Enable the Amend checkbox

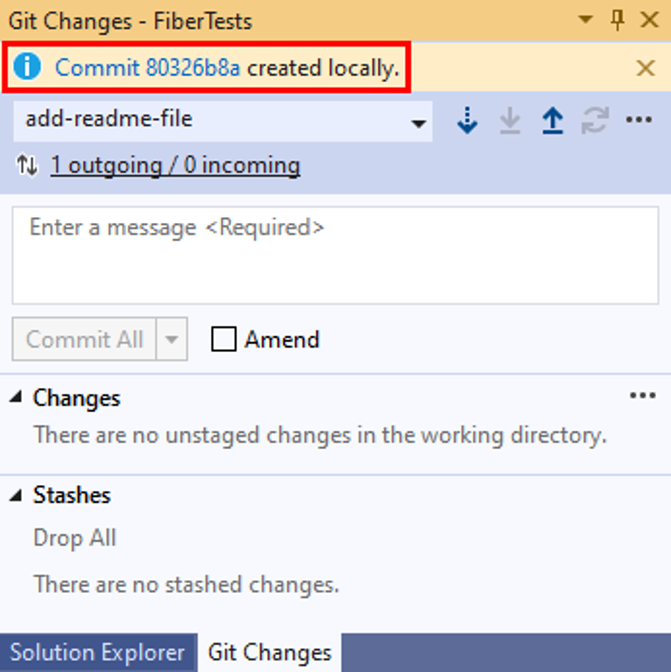[x=224, y=339]
